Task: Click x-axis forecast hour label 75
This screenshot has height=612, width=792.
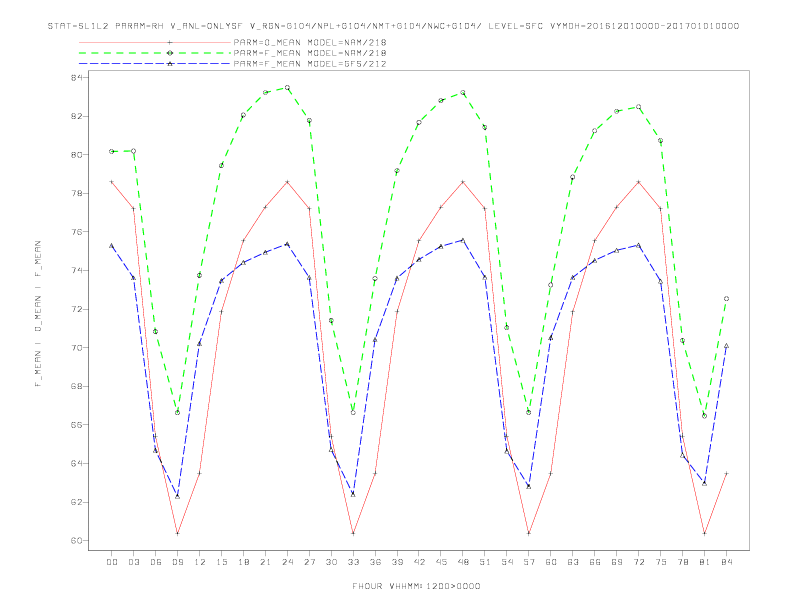Action: (x=661, y=562)
